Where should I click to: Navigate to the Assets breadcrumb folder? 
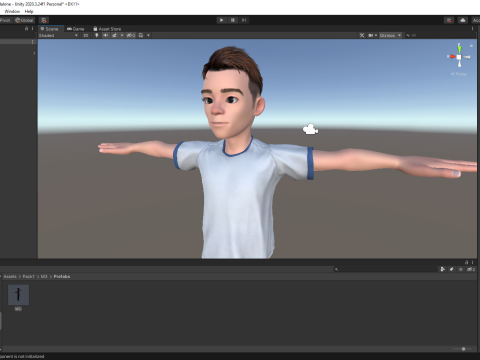tap(10, 277)
